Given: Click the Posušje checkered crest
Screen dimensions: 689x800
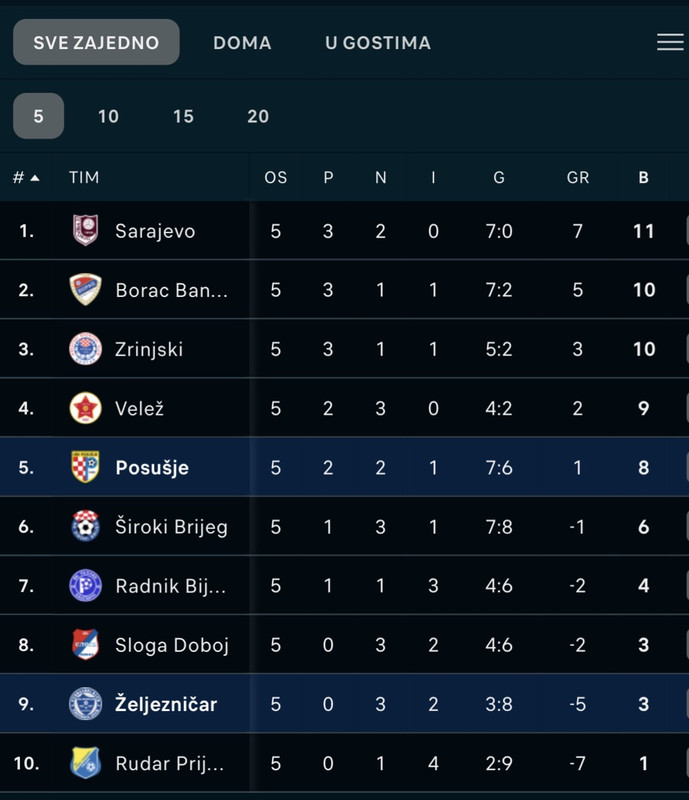Looking at the screenshot, I should click(x=85, y=467).
